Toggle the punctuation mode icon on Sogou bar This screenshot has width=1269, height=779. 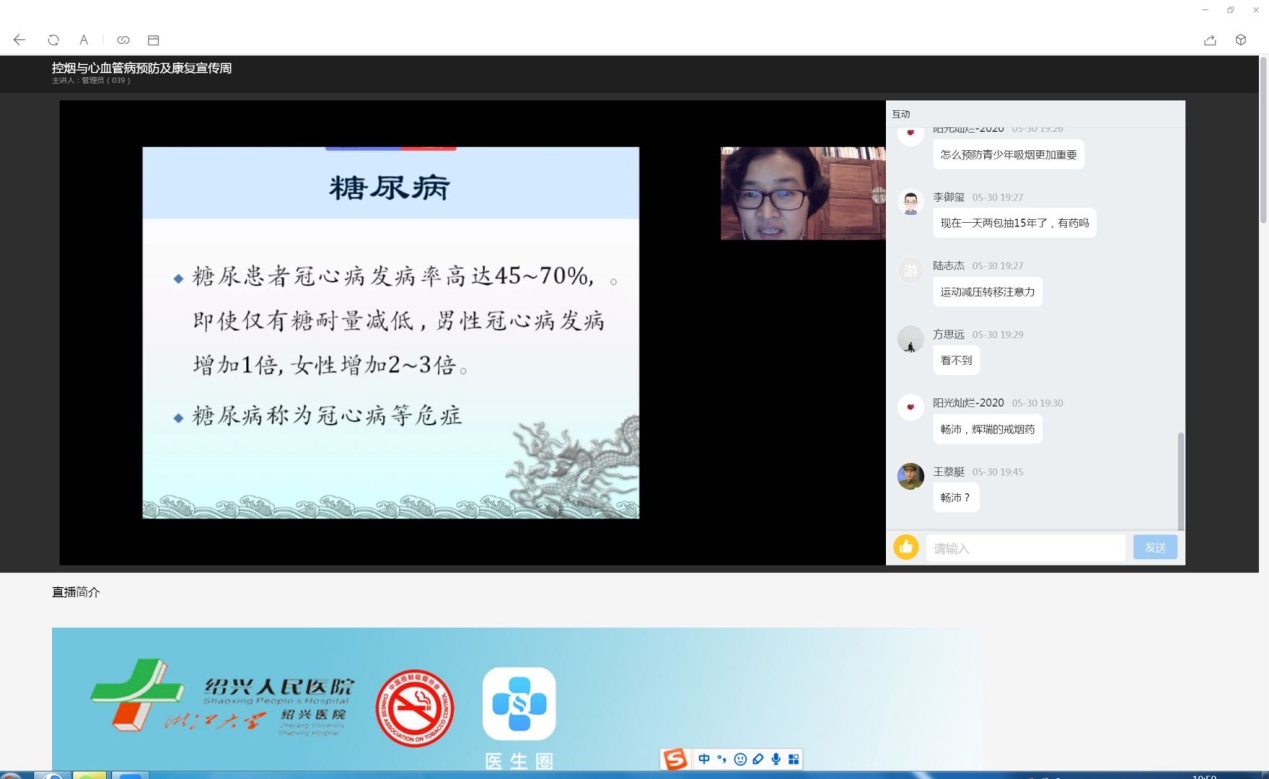click(x=721, y=759)
